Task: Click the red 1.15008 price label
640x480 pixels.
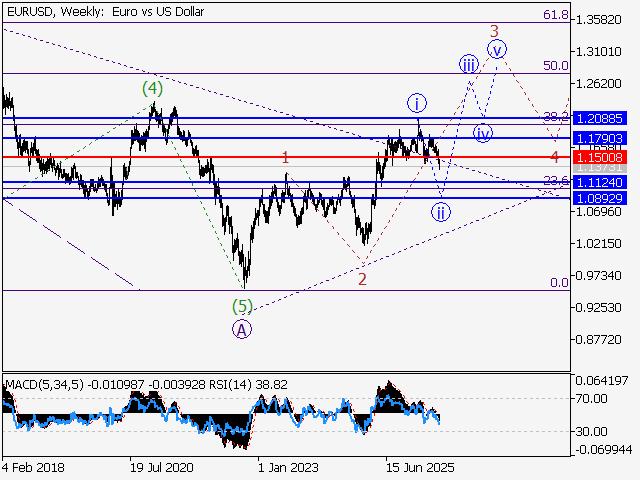Action: (600, 157)
